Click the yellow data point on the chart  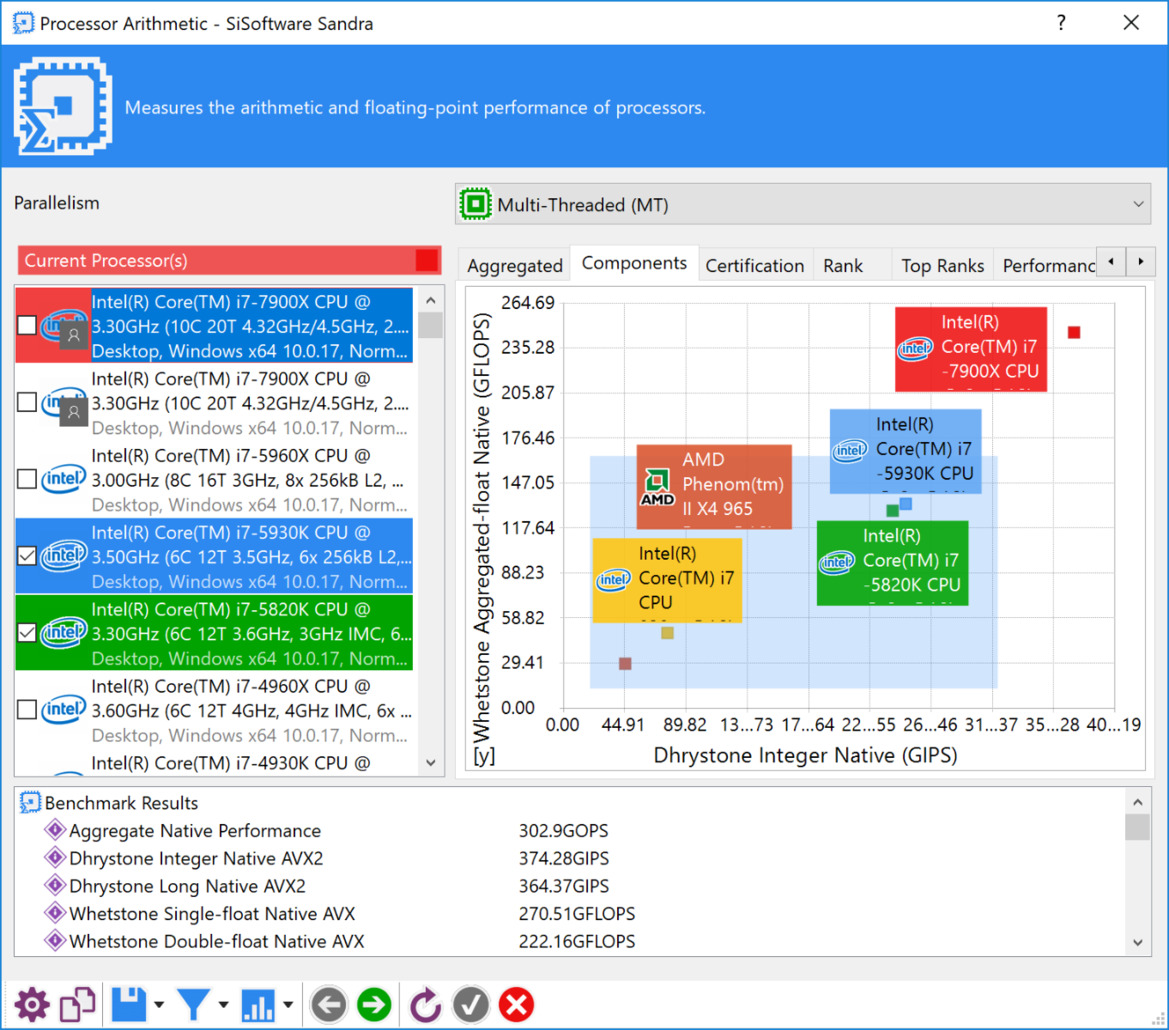coord(667,633)
